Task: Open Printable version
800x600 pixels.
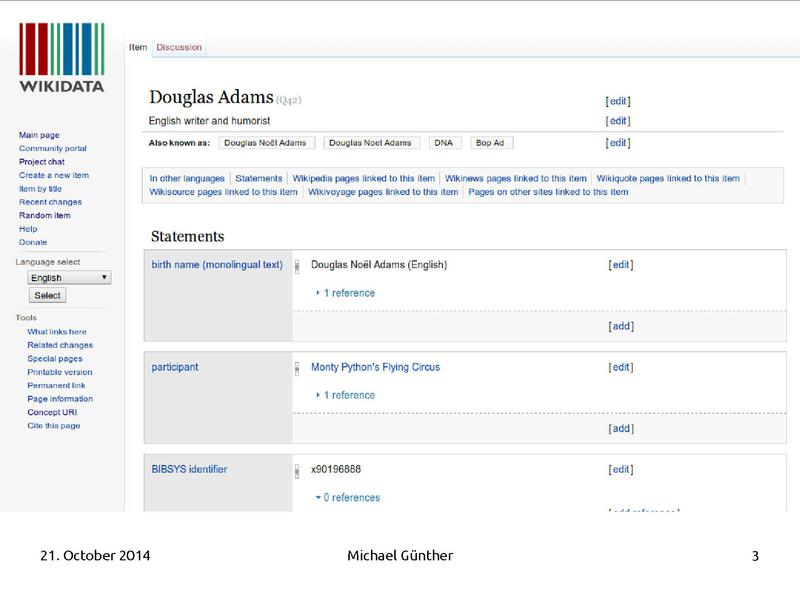Action: [x=60, y=372]
